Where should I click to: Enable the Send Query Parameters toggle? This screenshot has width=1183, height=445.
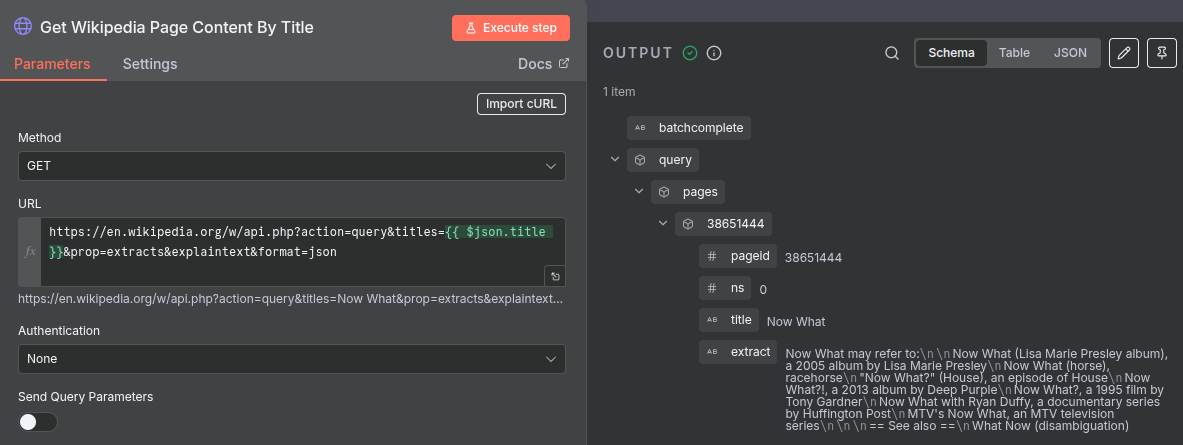click(x=38, y=422)
